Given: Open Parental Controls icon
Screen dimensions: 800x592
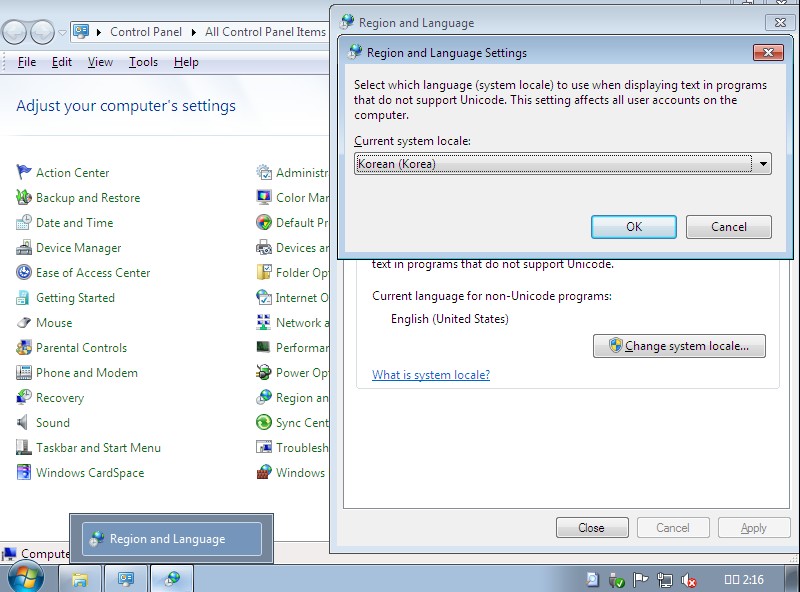Looking at the screenshot, I should (23, 348).
